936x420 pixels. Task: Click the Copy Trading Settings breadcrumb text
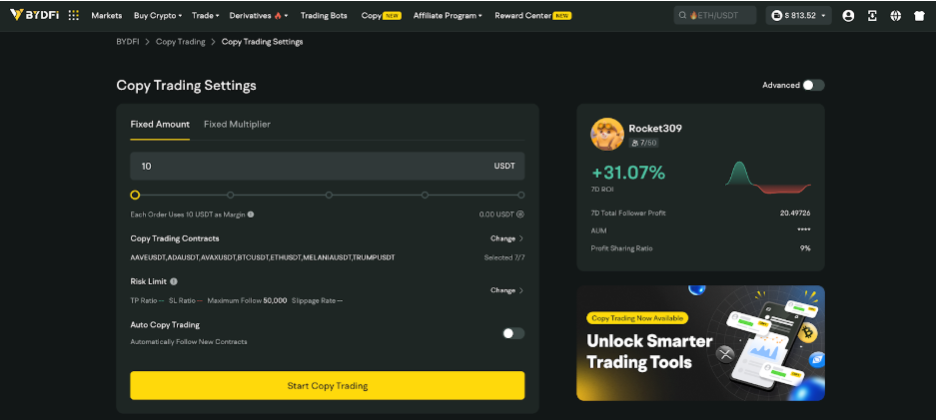262,42
